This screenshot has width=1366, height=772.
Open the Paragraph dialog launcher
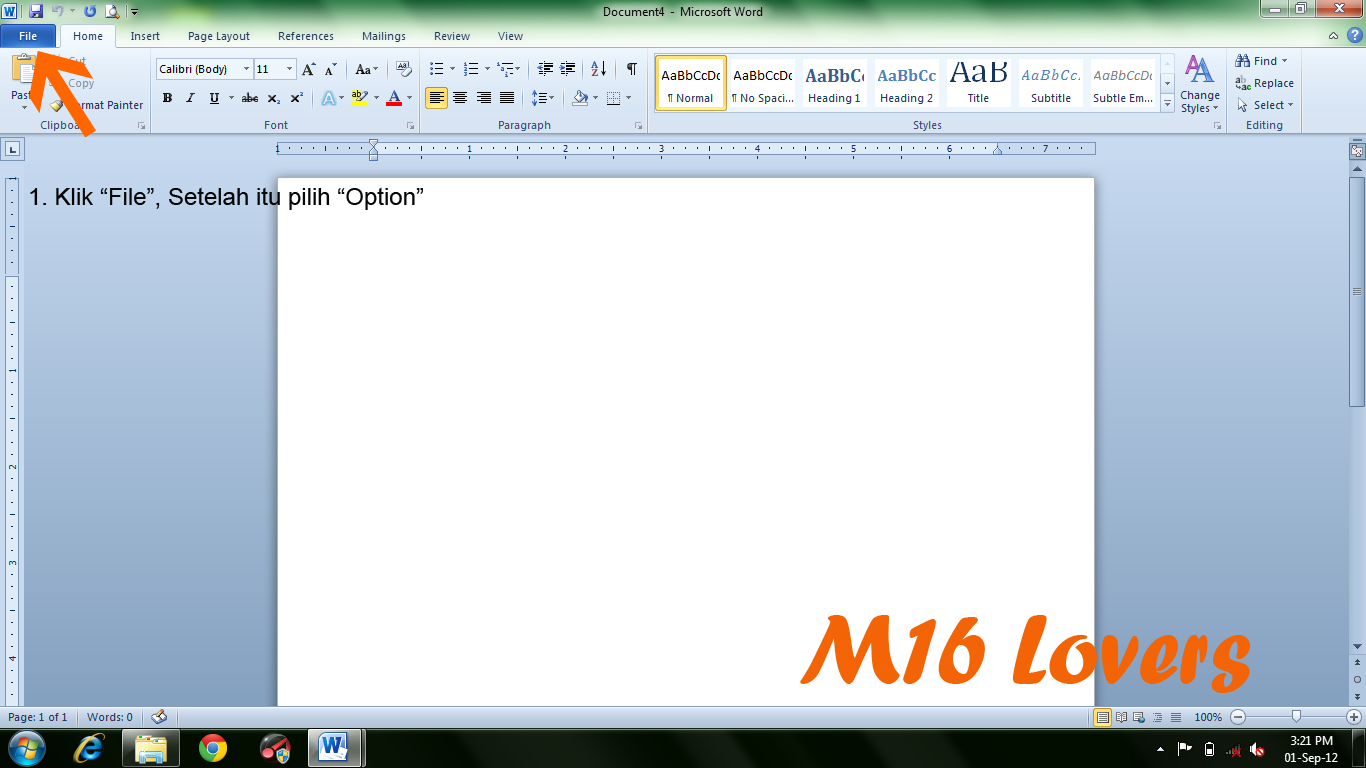coord(638,126)
